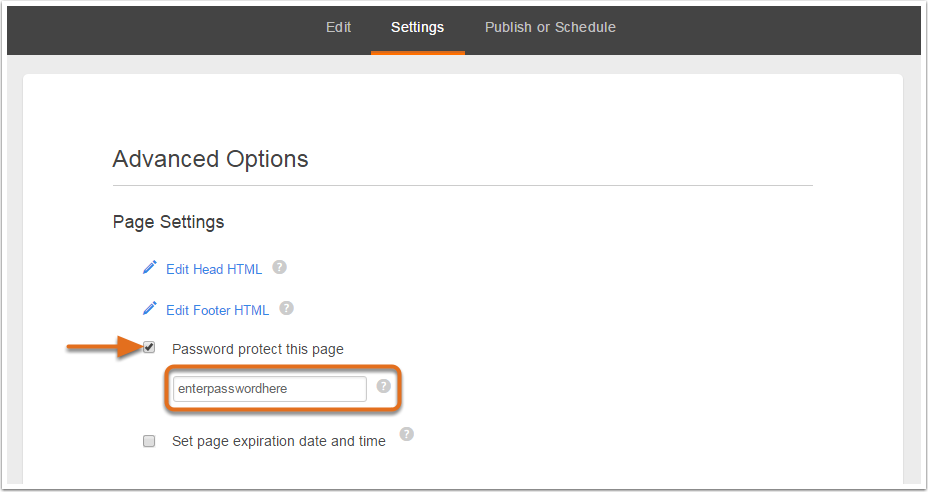Open the Publish or Schedule tab

coord(550,27)
